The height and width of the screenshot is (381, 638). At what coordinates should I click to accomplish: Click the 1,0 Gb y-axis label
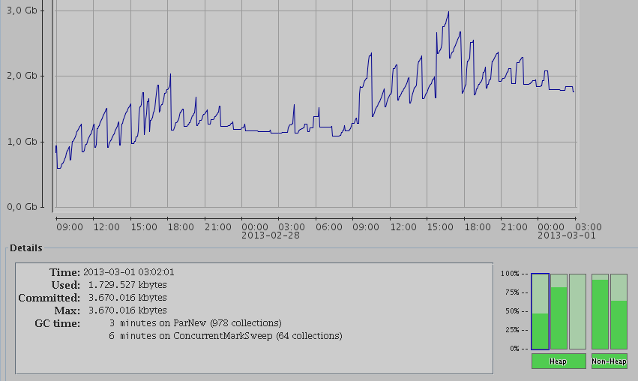22,142
